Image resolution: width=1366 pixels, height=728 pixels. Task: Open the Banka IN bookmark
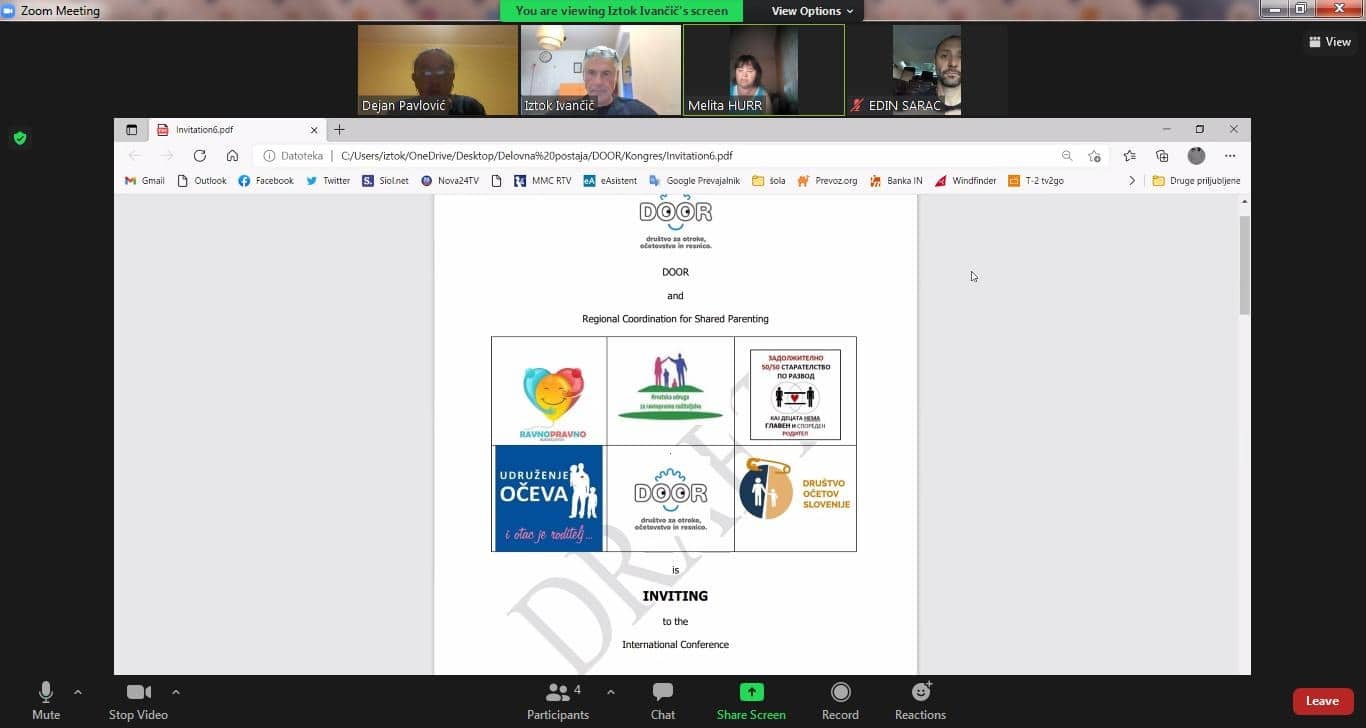coord(896,181)
